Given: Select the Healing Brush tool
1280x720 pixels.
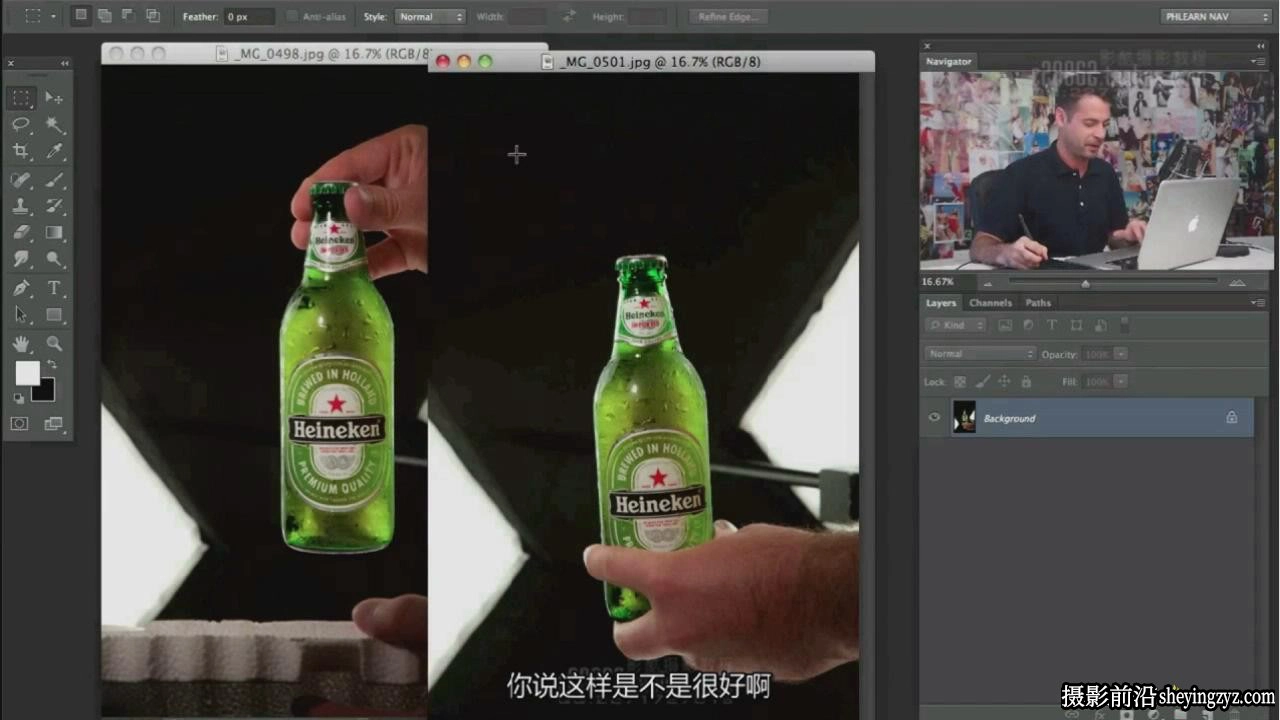Looking at the screenshot, I should pos(21,180).
